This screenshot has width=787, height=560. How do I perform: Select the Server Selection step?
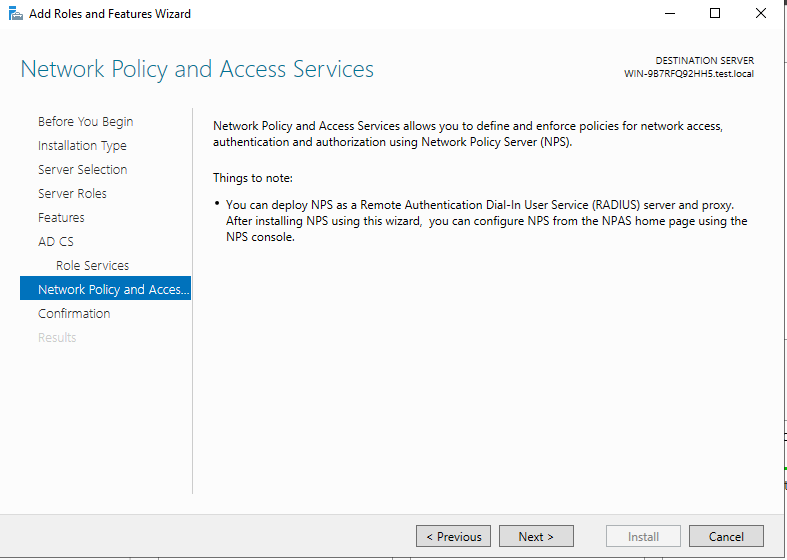[x=83, y=170]
